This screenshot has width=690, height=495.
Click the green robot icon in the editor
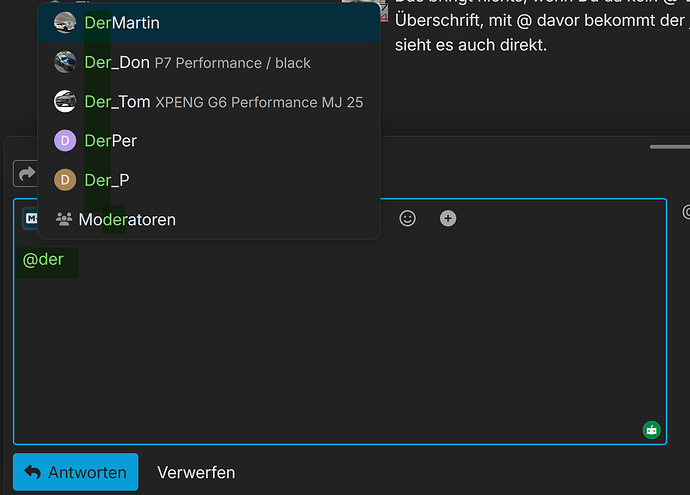(652, 430)
